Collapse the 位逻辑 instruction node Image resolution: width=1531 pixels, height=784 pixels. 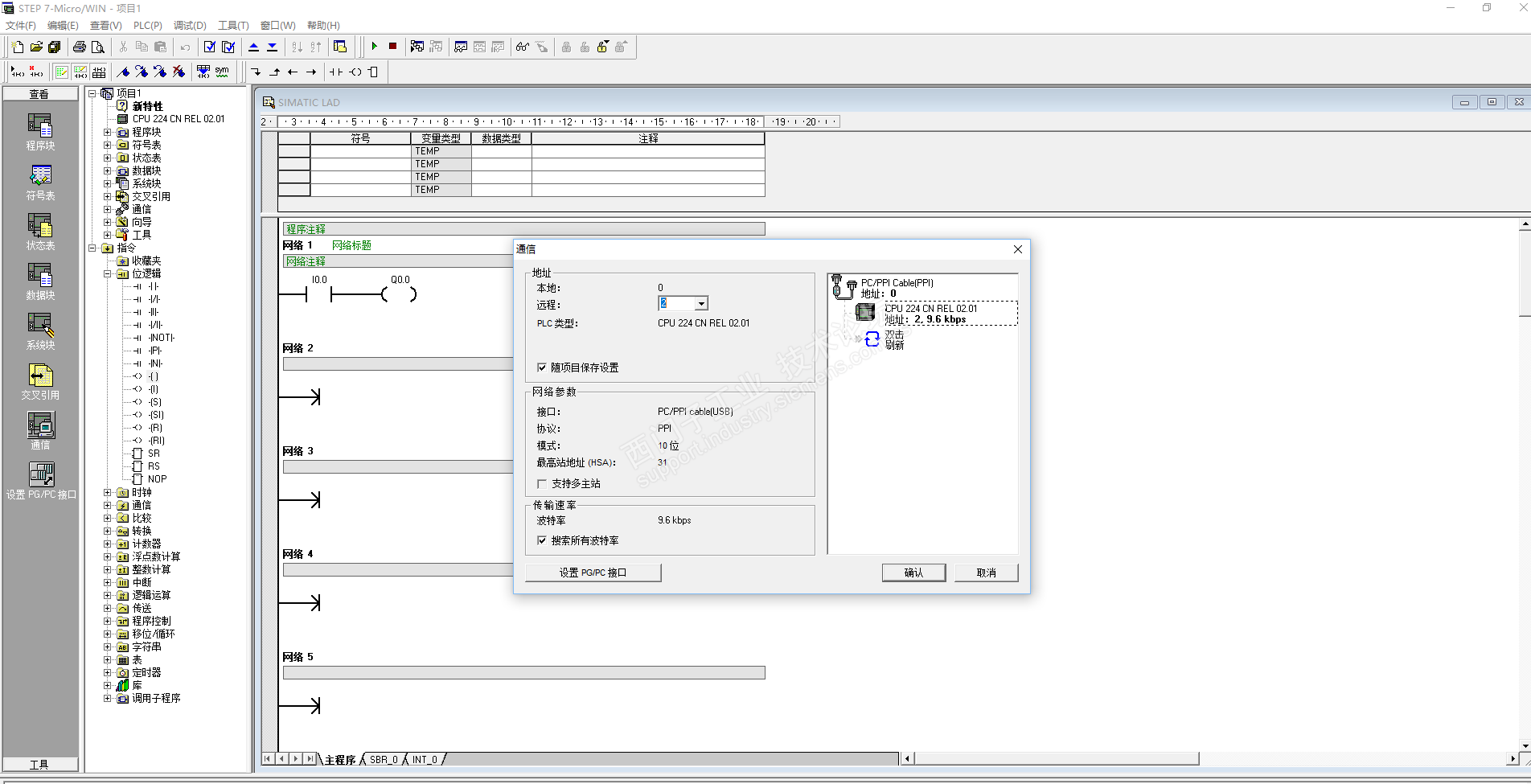point(107,273)
